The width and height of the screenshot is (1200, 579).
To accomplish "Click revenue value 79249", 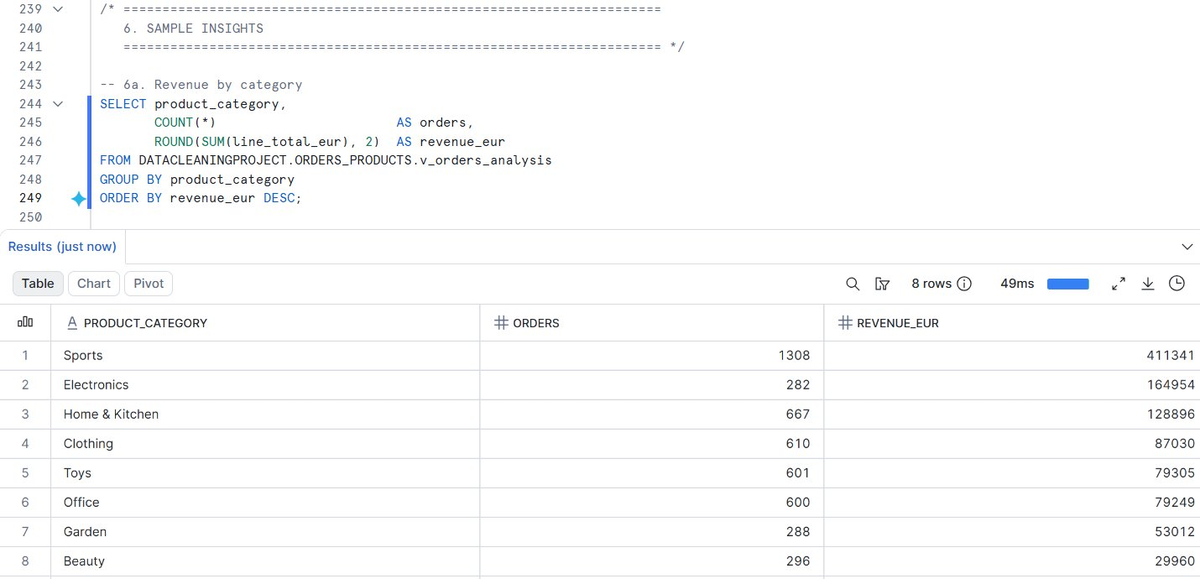I will tap(1174, 502).
